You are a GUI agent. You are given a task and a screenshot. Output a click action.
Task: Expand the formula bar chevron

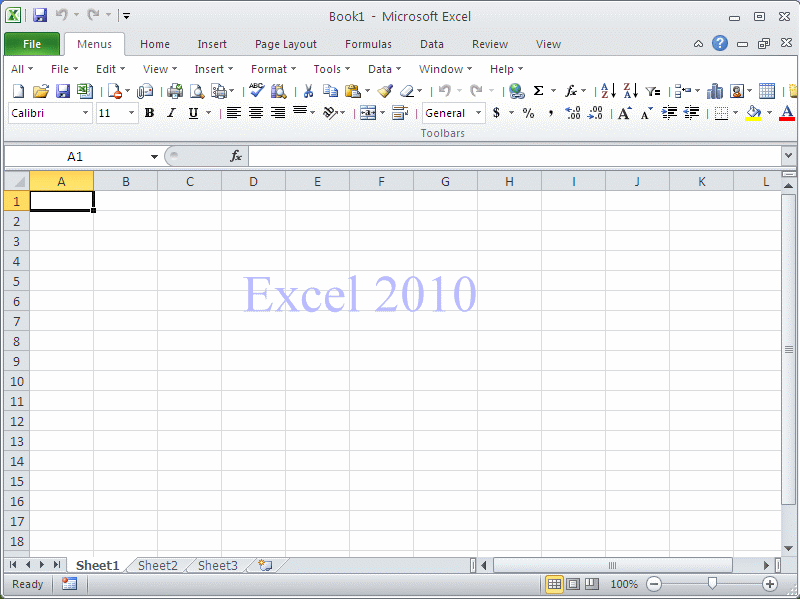click(x=789, y=156)
